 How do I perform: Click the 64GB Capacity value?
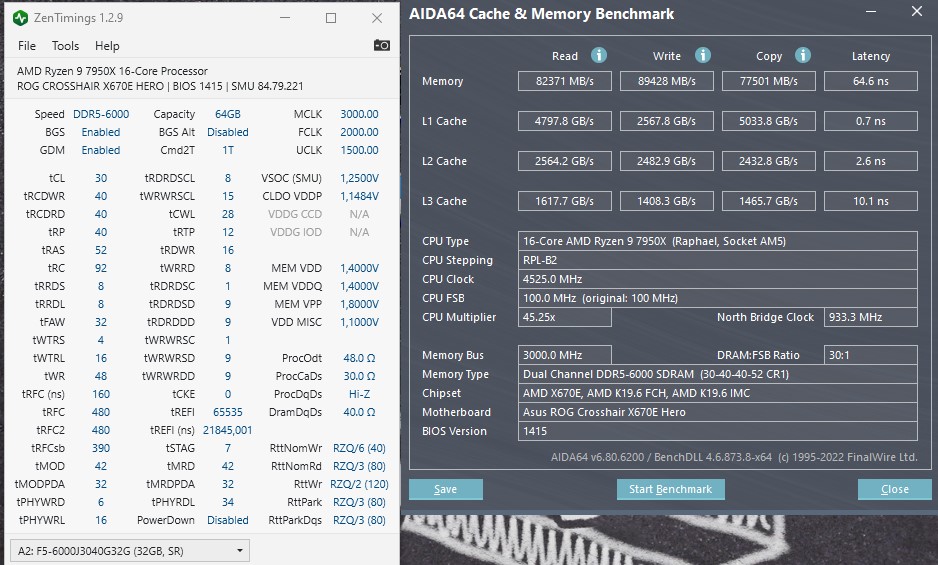[228, 114]
